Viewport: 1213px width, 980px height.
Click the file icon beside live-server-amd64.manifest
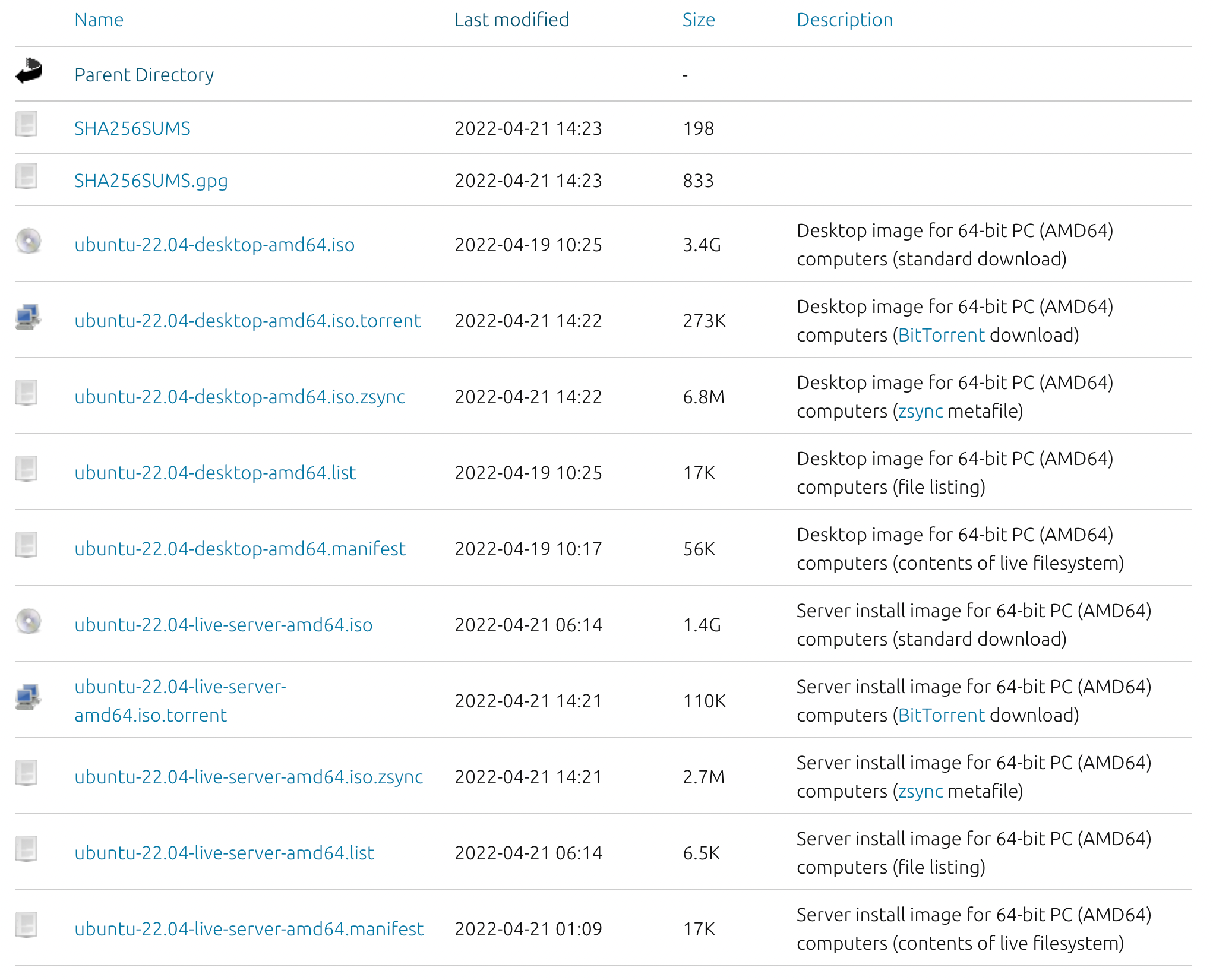(x=26, y=925)
